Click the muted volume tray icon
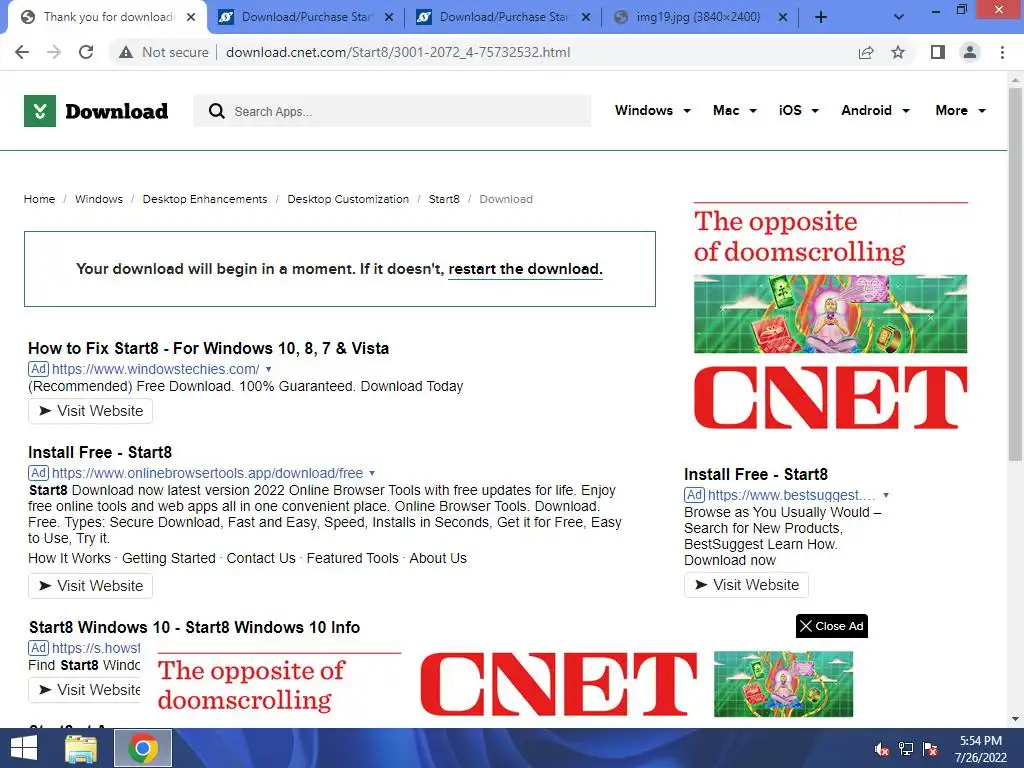 tap(882, 749)
